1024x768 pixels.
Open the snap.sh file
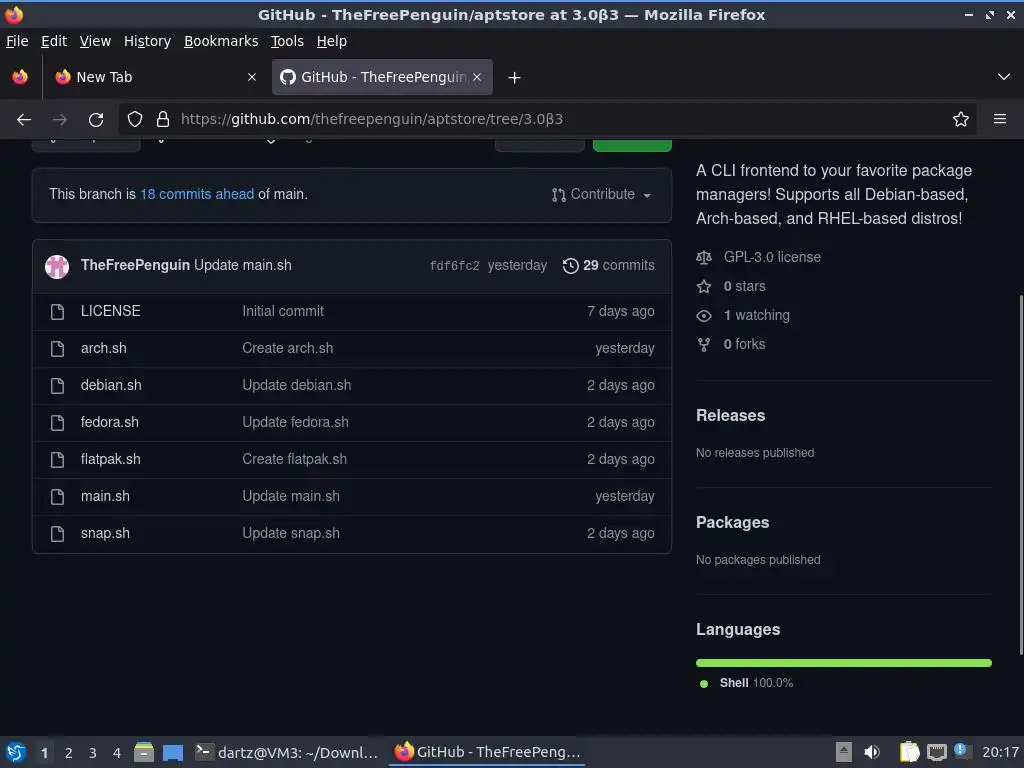[x=105, y=533]
